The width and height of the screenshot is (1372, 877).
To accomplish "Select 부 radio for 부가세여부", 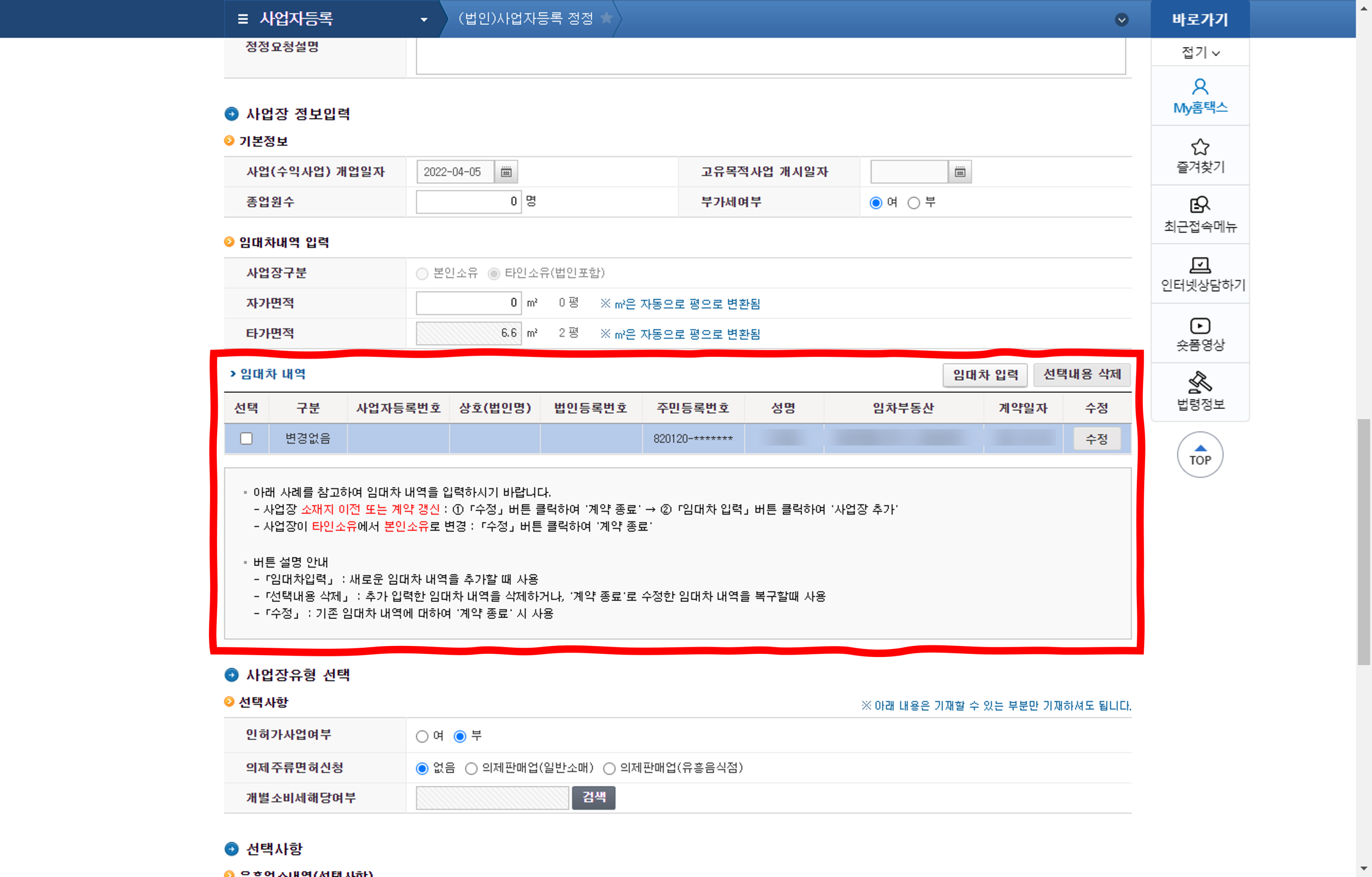I will point(913,203).
